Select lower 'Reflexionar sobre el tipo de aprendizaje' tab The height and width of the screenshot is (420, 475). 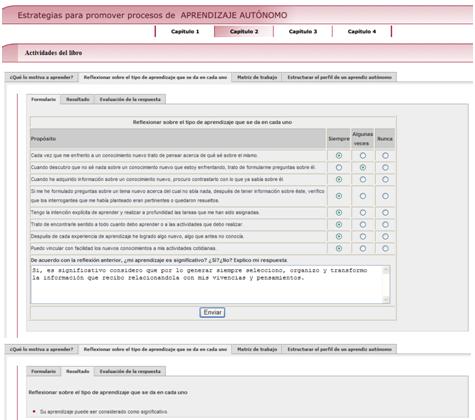155,349
